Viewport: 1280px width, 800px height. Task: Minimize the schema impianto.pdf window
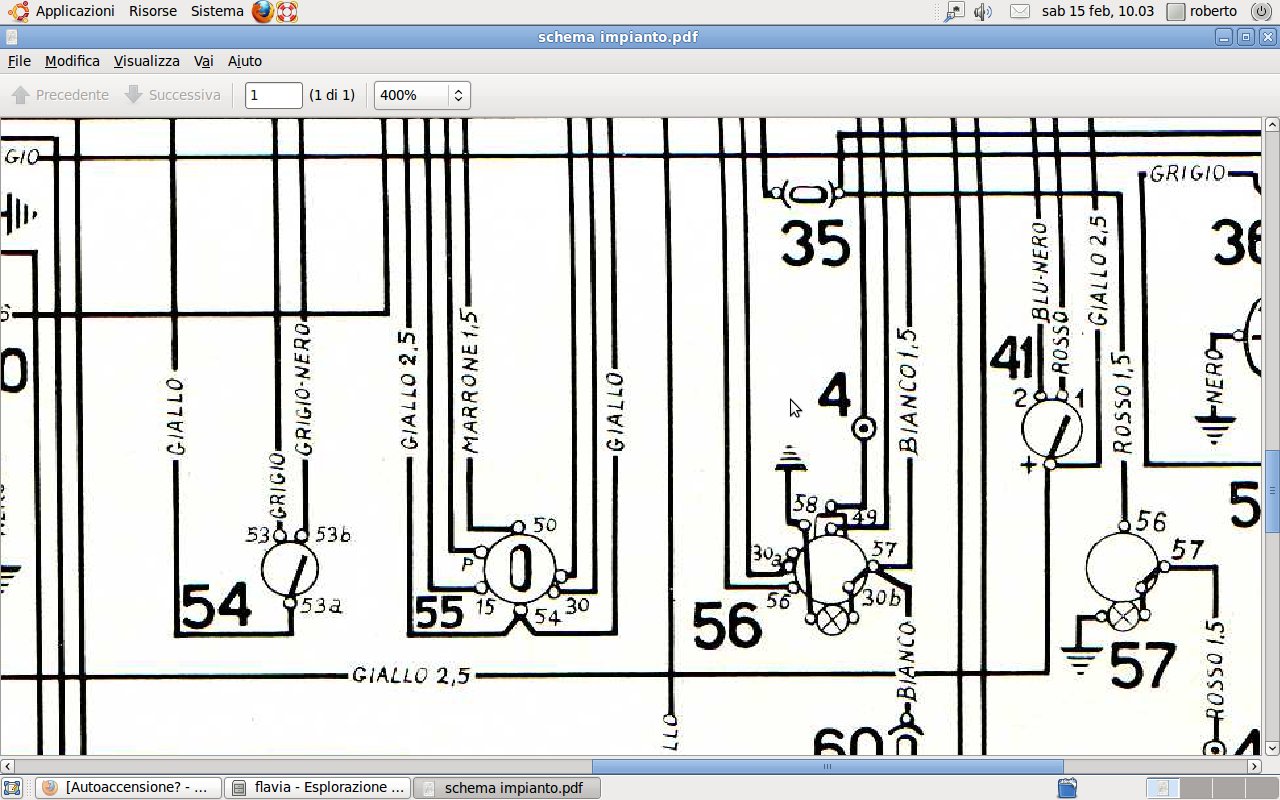pyautogui.click(x=1224, y=37)
